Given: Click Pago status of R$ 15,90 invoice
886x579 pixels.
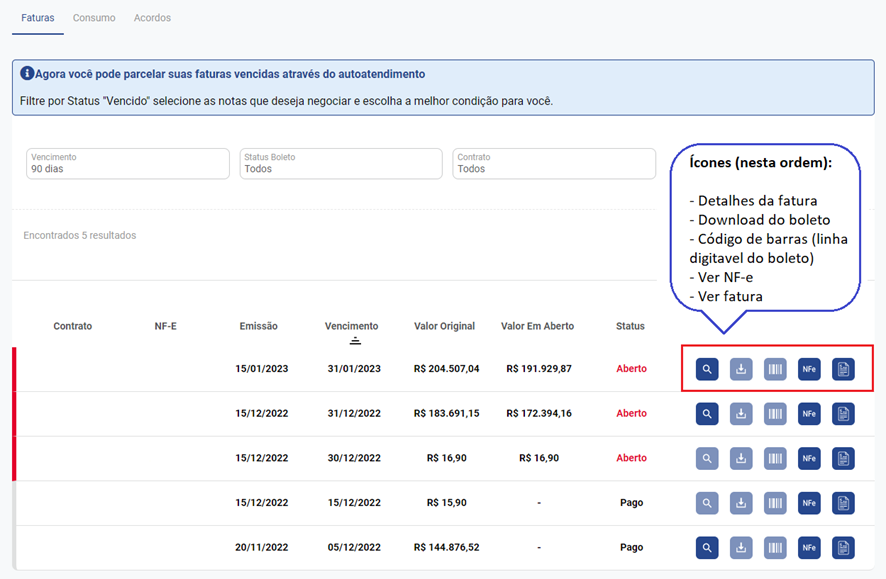Looking at the screenshot, I should point(631,503).
